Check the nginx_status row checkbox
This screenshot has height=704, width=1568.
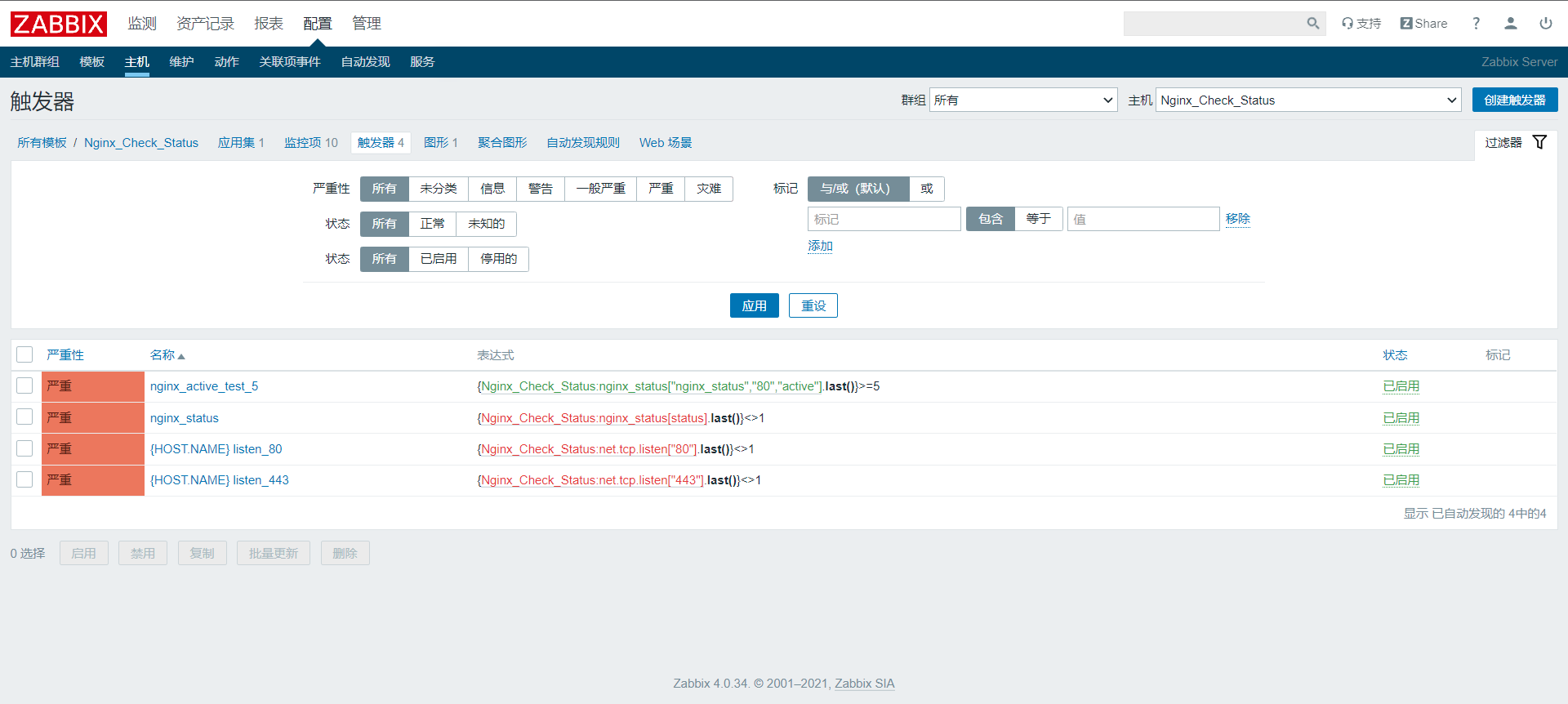click(24, 417)
